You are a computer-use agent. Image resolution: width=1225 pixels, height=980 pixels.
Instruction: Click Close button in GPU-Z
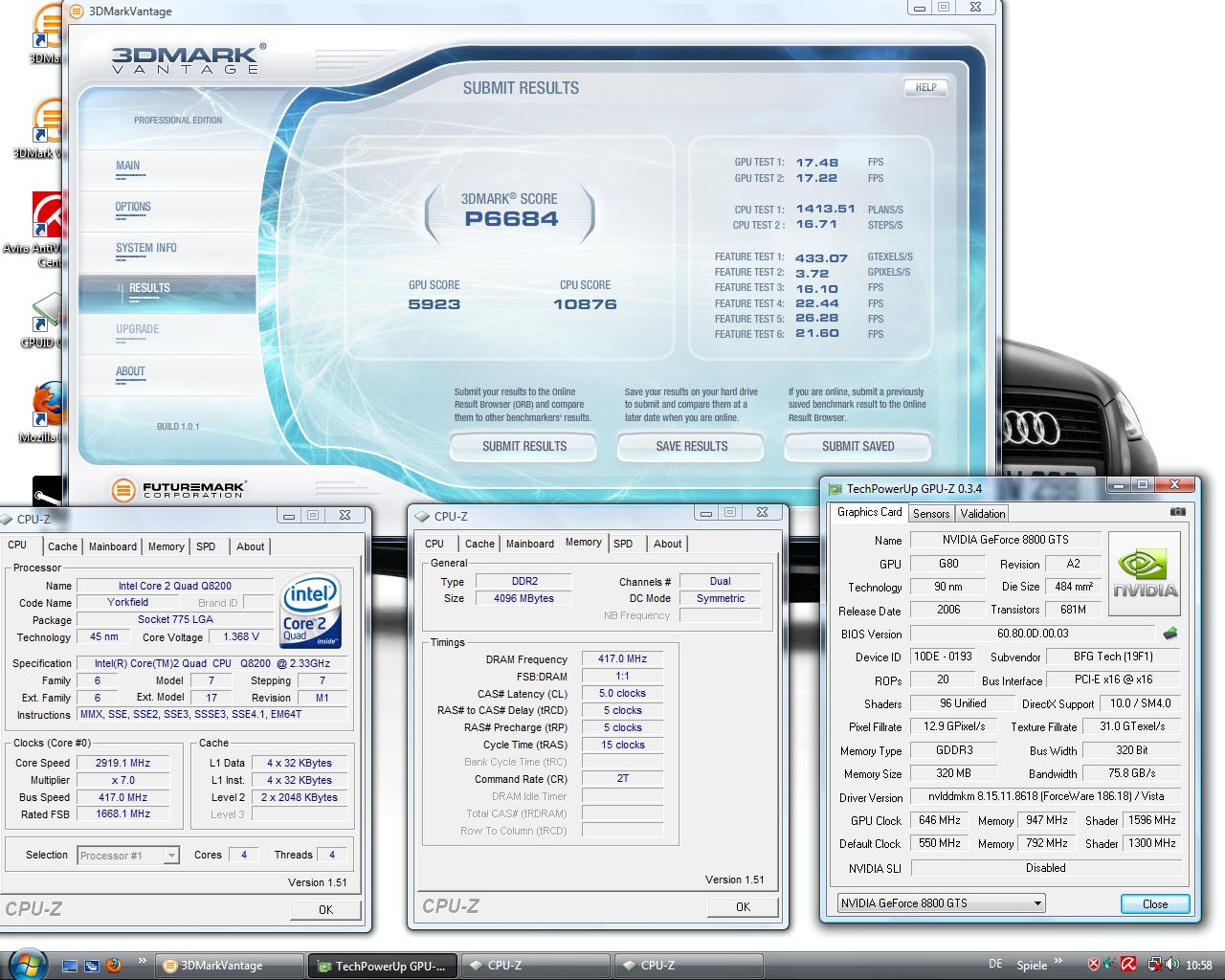[x=1155, y=903]
